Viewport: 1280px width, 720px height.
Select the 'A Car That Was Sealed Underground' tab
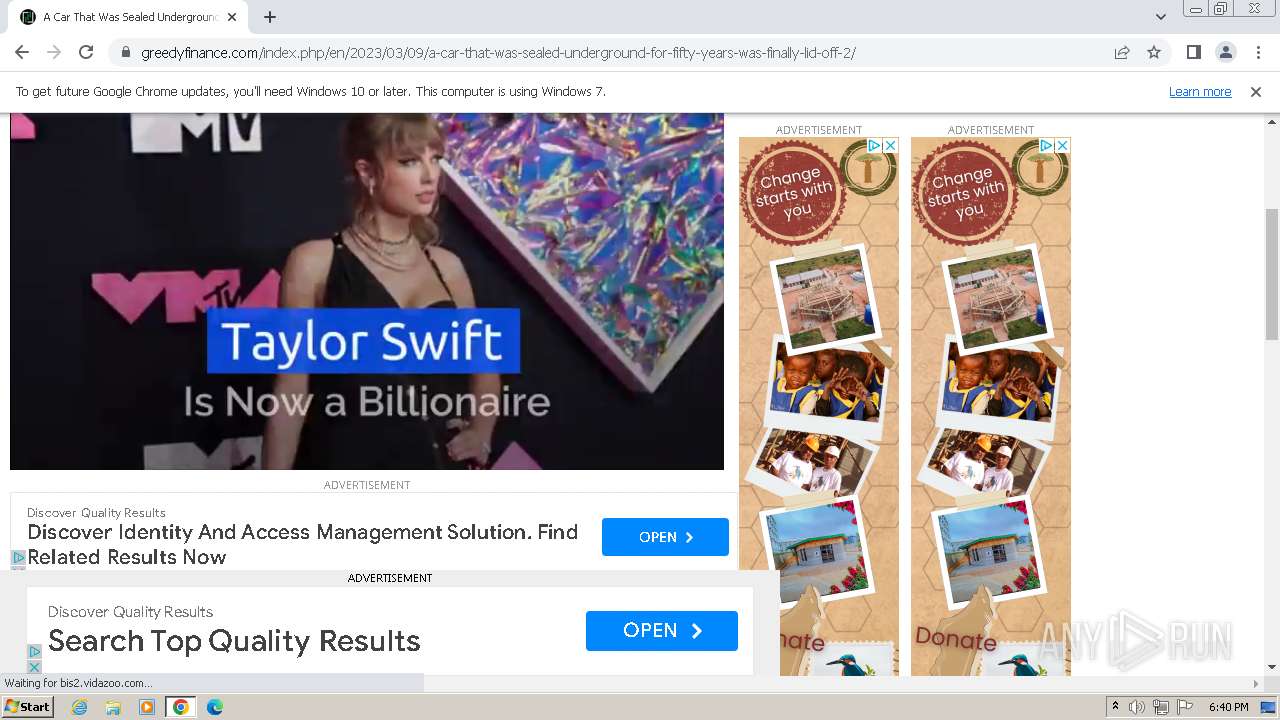pyautogui.click(x=130, y=17)
